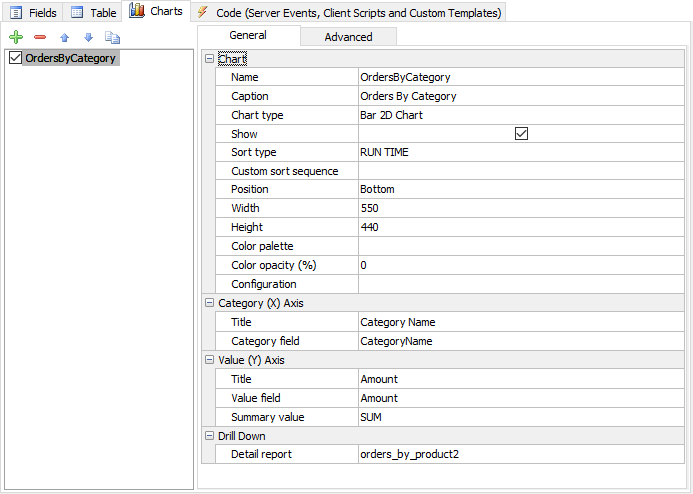The height and width of the screenshot is (494, 693).
Task: Select the Detail report orders_by_product2 field
Action: [x=521, y=454]
